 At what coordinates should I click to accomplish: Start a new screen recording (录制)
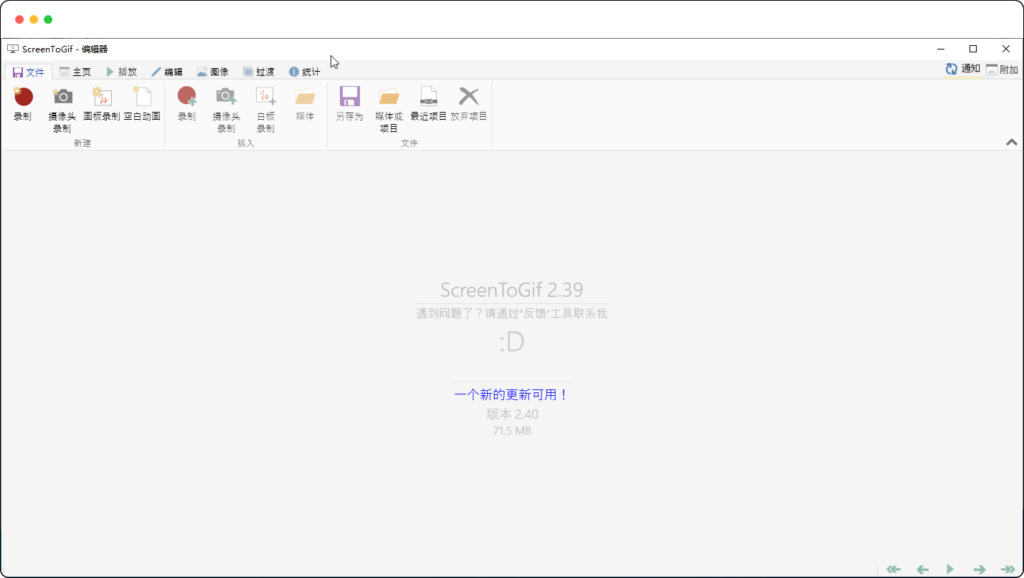coord(22,97)
